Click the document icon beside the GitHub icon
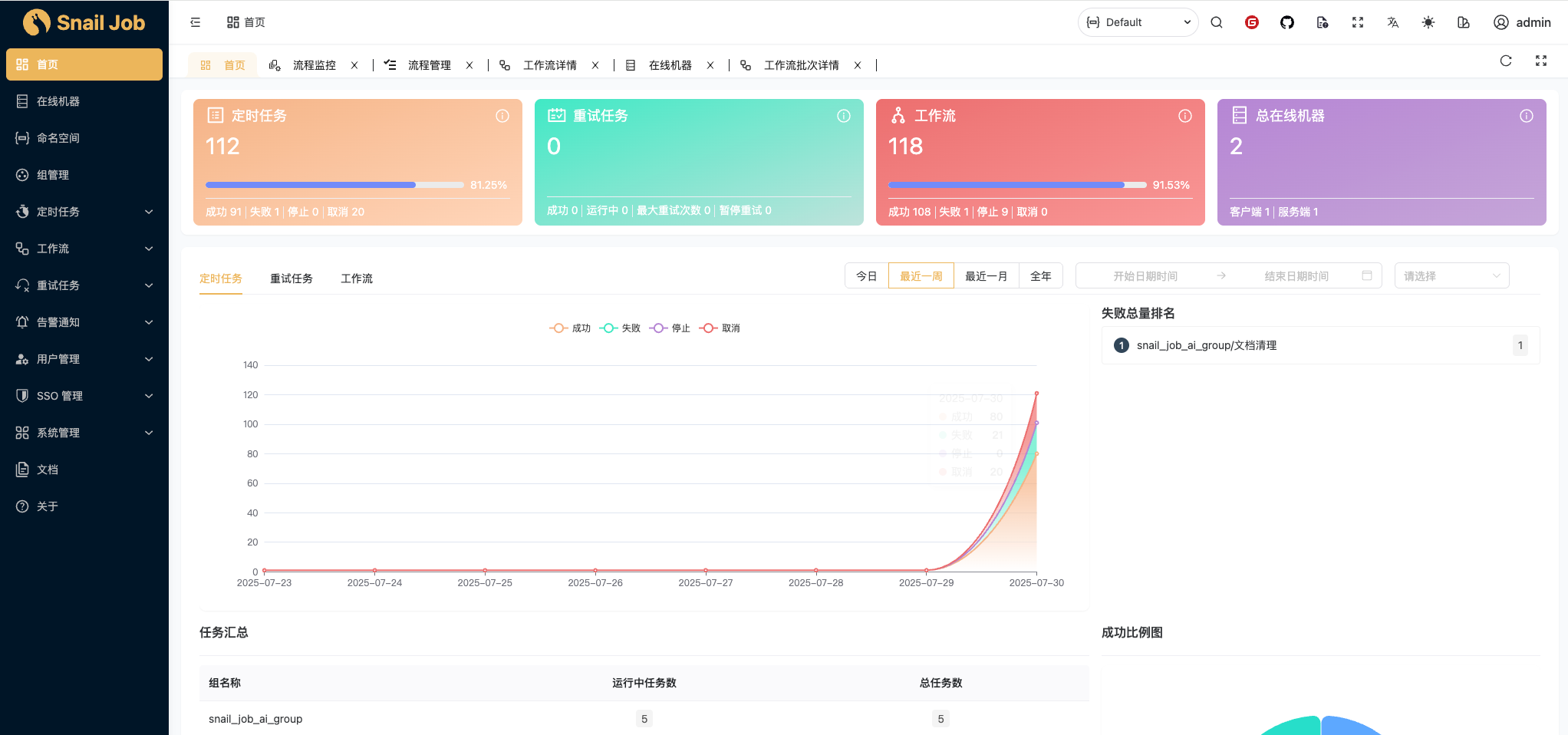 click(x=1323, y=22)
